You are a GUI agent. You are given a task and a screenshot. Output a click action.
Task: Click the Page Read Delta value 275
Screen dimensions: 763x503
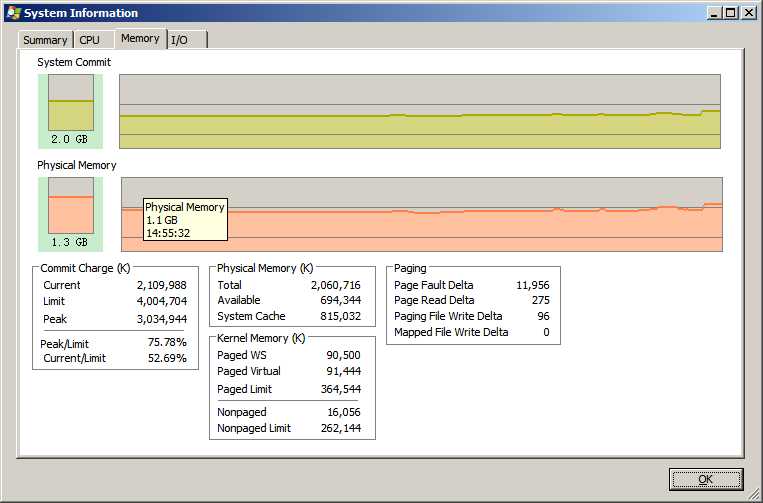541,300
